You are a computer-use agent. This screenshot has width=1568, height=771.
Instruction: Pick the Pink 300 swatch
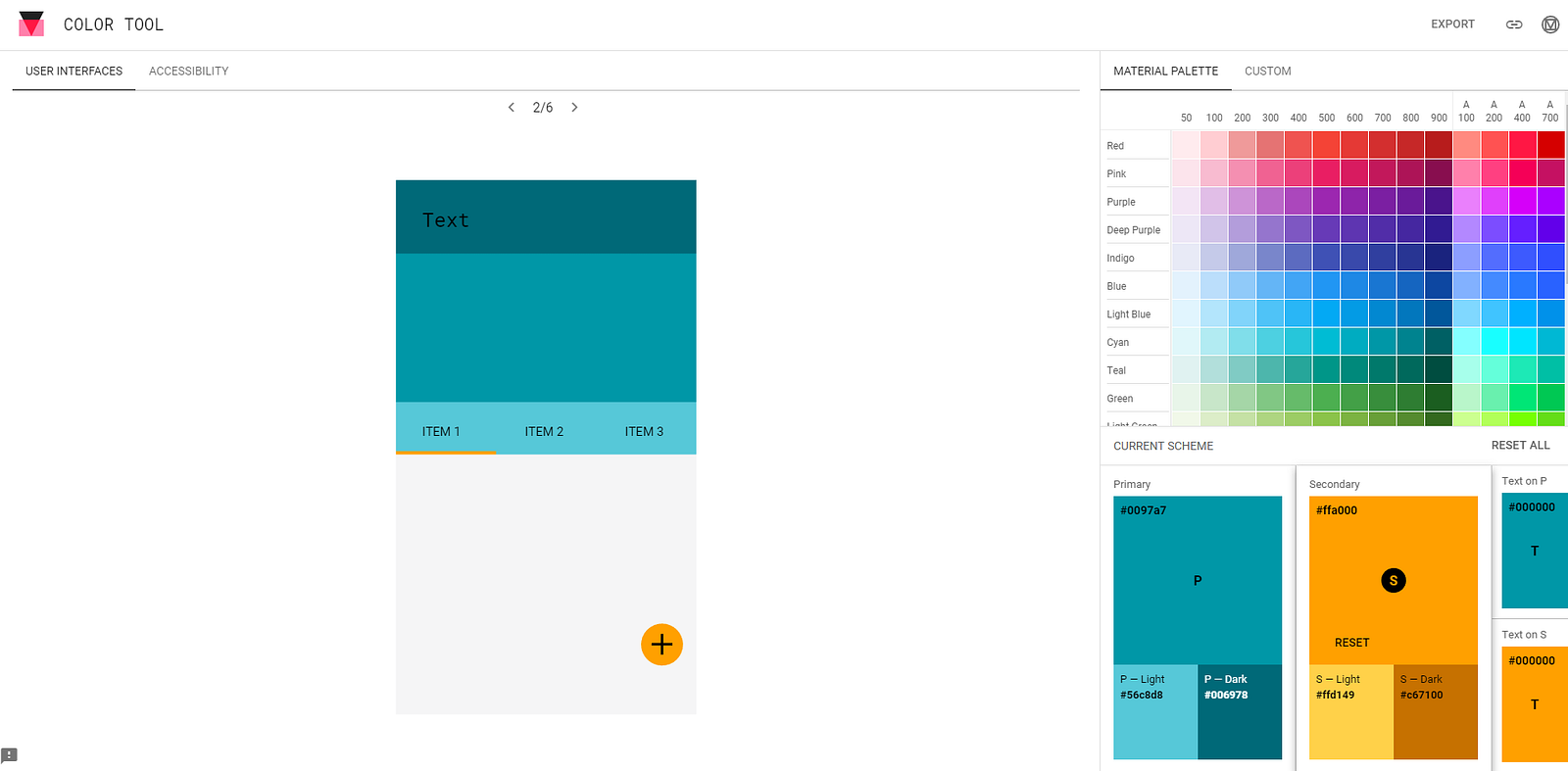pyautogui.click(x=1270, y=173)
